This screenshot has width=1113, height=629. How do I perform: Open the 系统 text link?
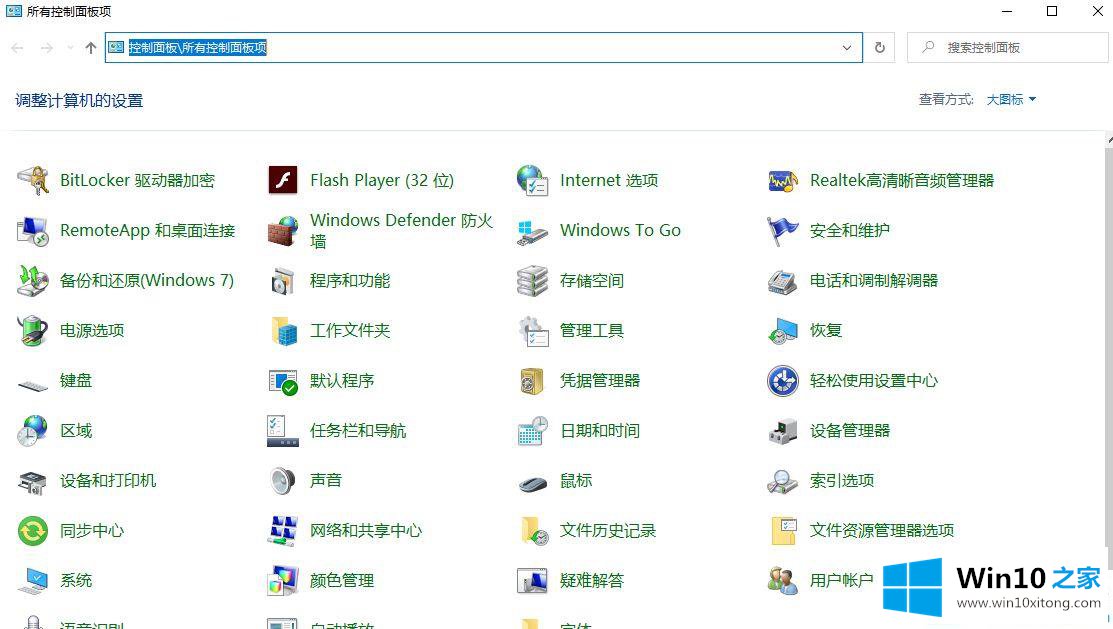point(76,581)
